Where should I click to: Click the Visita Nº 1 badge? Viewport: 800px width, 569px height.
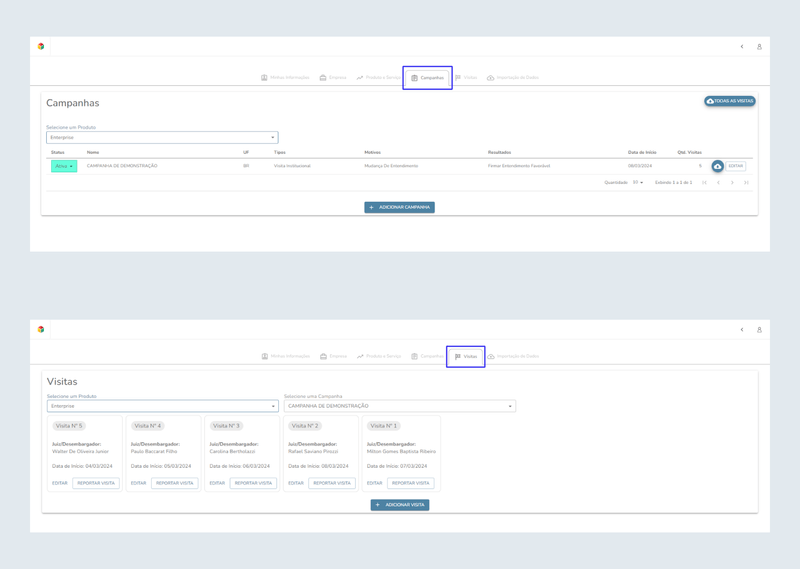coord(383,426)
